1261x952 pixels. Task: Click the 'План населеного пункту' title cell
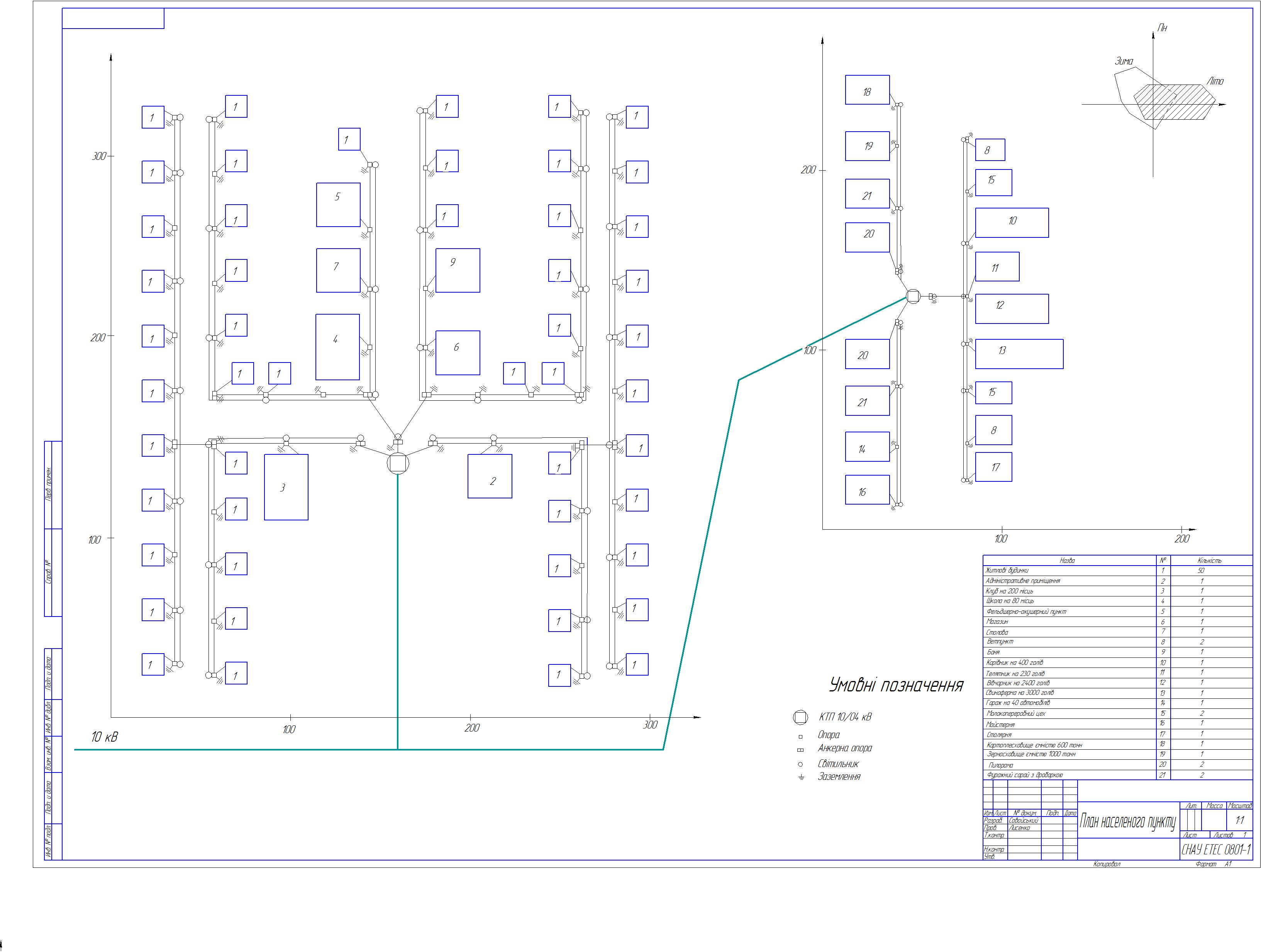click(1127, 822)
